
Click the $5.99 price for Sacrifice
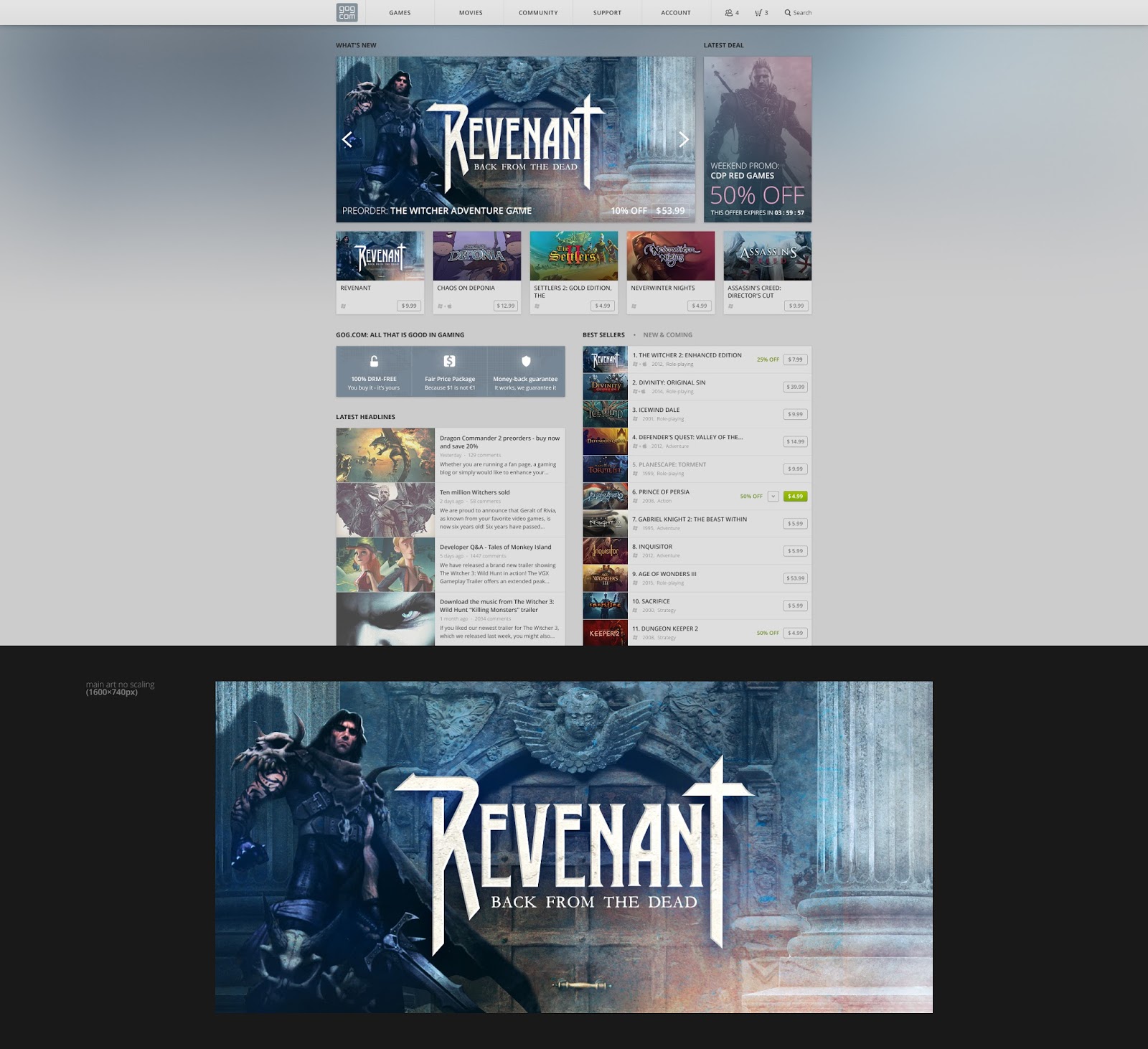pyautogui.click(x=796, y=606)
